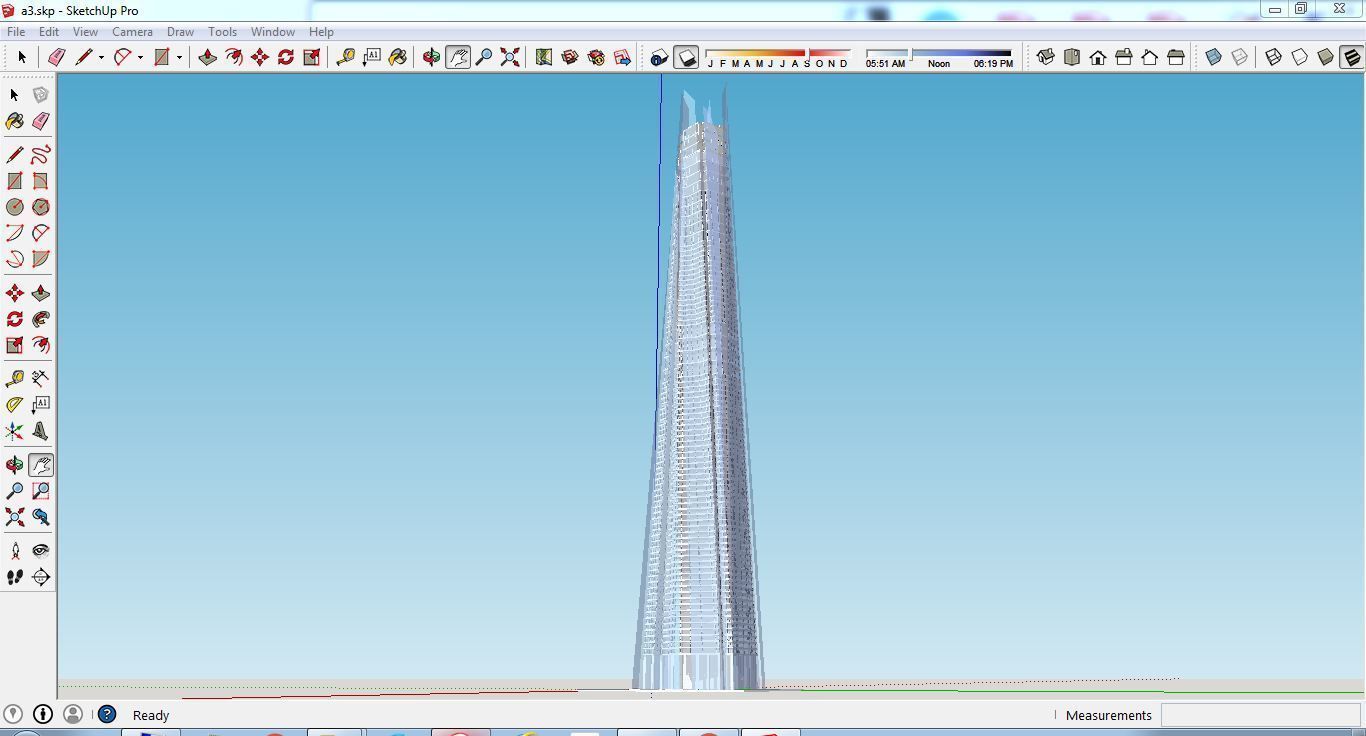Enable Shaded face style
This screenshot has width=1366, height=736.
(1325, 58)
